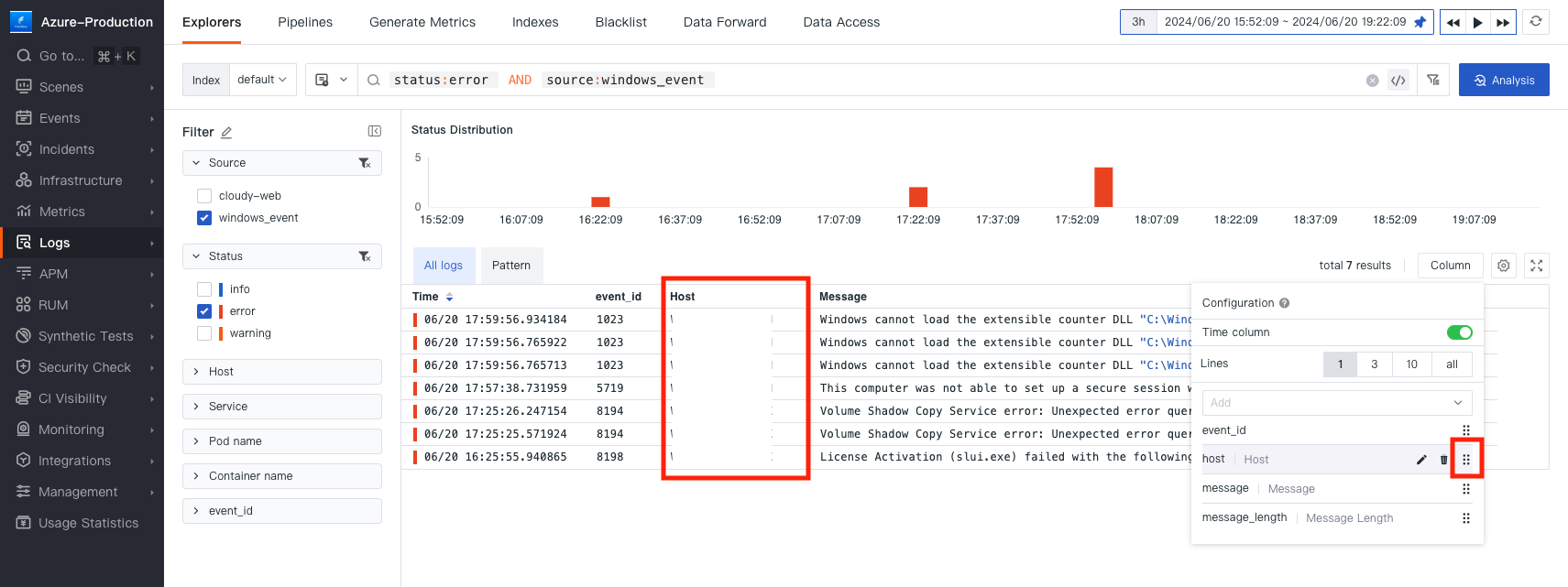
Task: Switch to the Pipelines tab
Action: pyautogui.click(x=305, y=22)
